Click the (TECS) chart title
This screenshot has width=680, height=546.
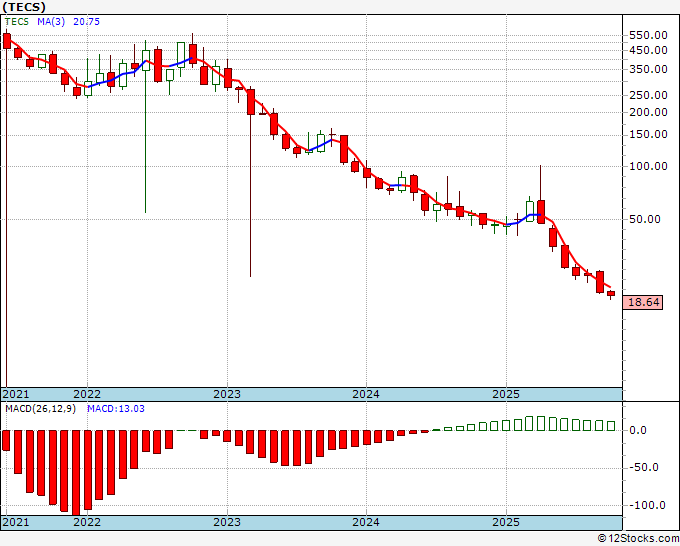23,7
